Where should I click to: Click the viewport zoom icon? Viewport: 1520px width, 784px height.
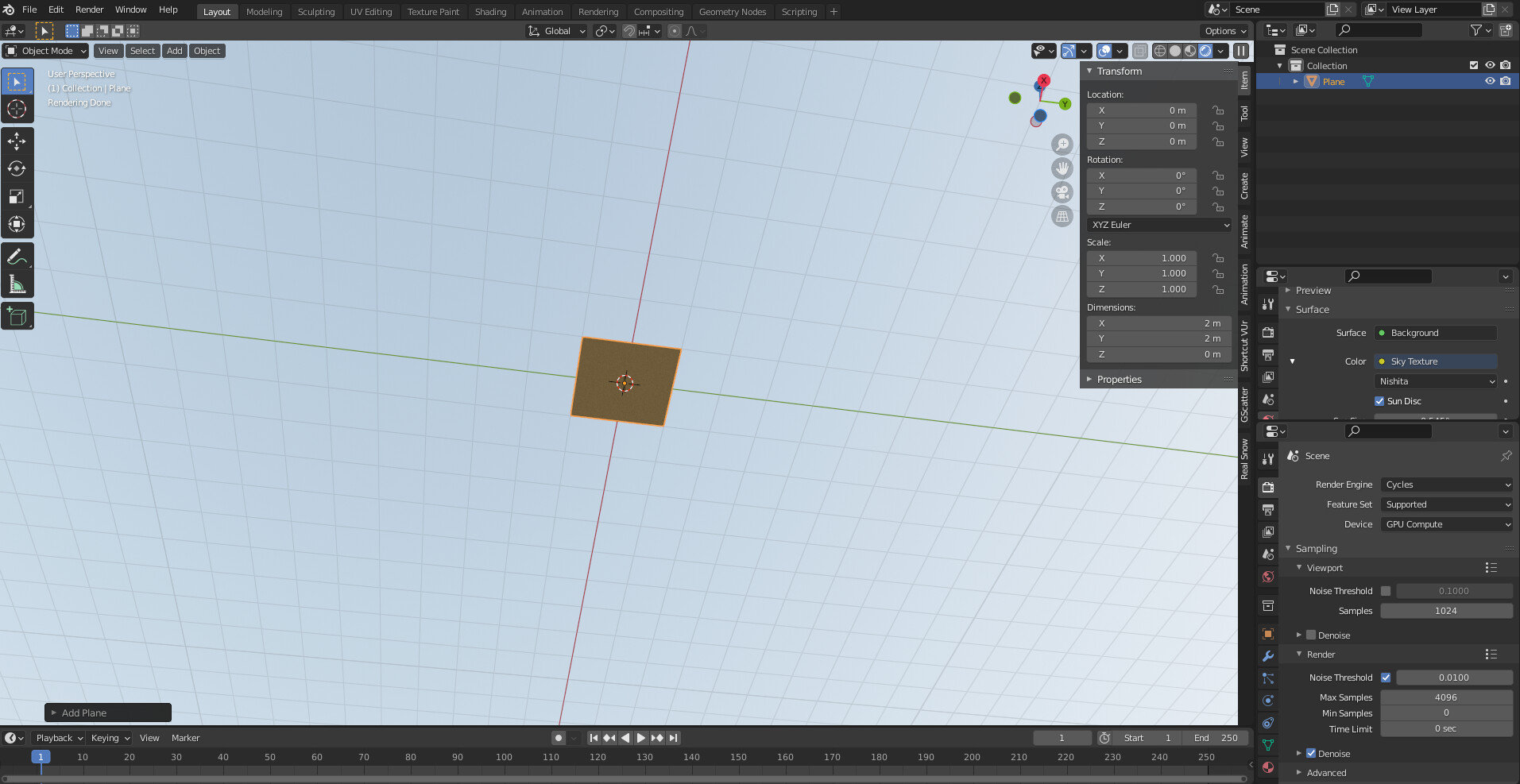pos(1062,144)
